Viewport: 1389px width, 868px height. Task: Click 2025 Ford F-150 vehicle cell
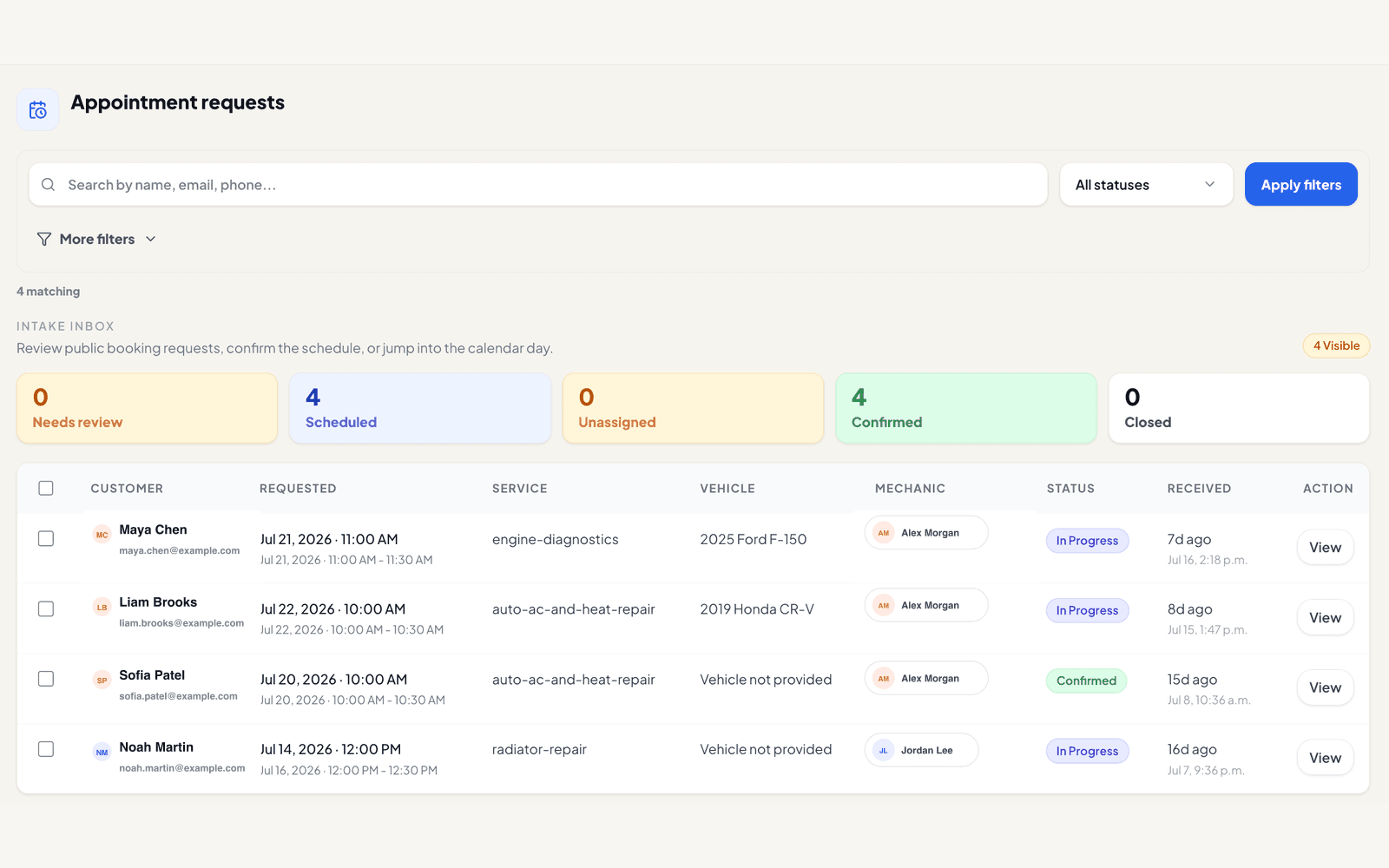tap(754, 539)
